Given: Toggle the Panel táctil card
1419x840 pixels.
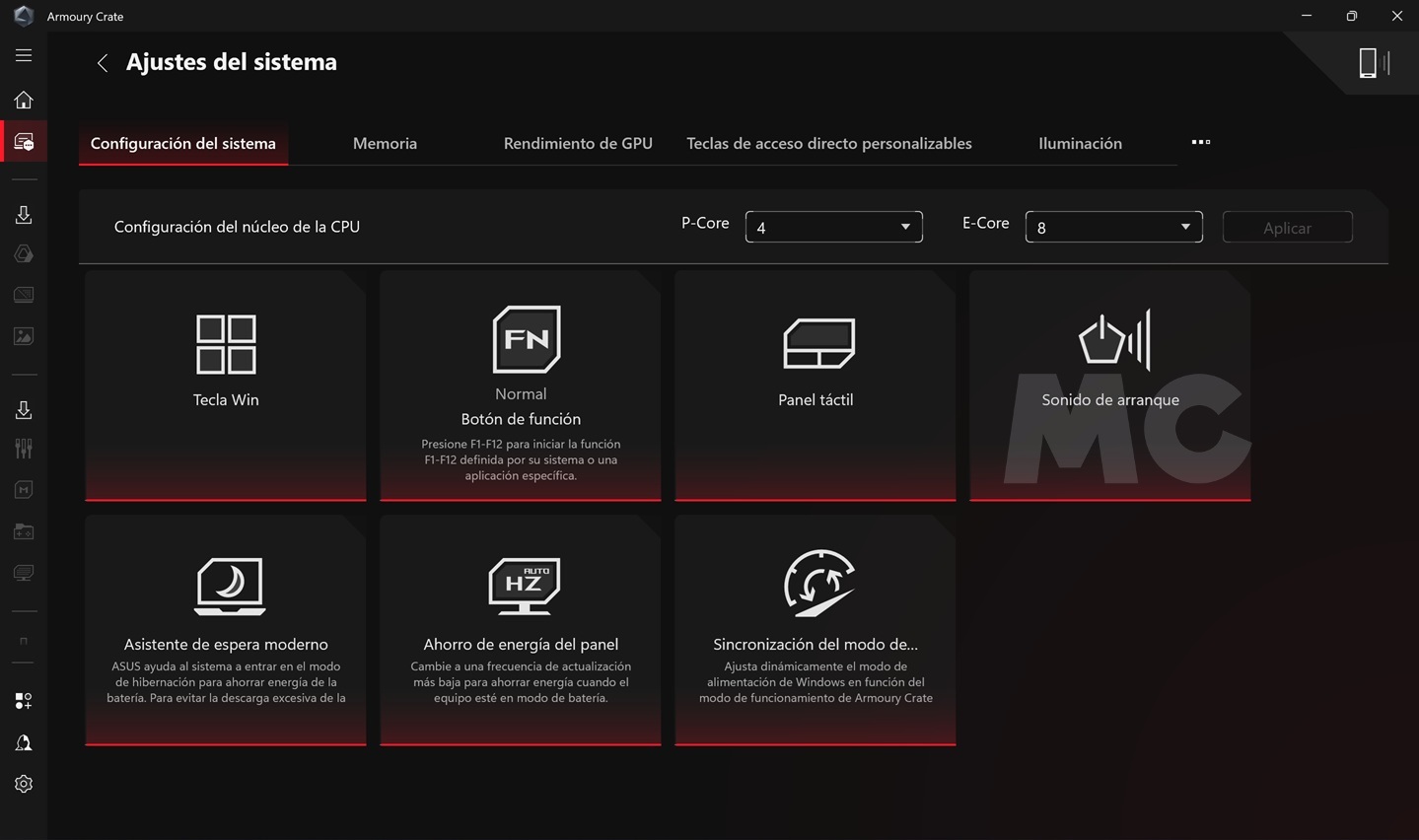Looking at the screenshot, I should tap(816, 385).
